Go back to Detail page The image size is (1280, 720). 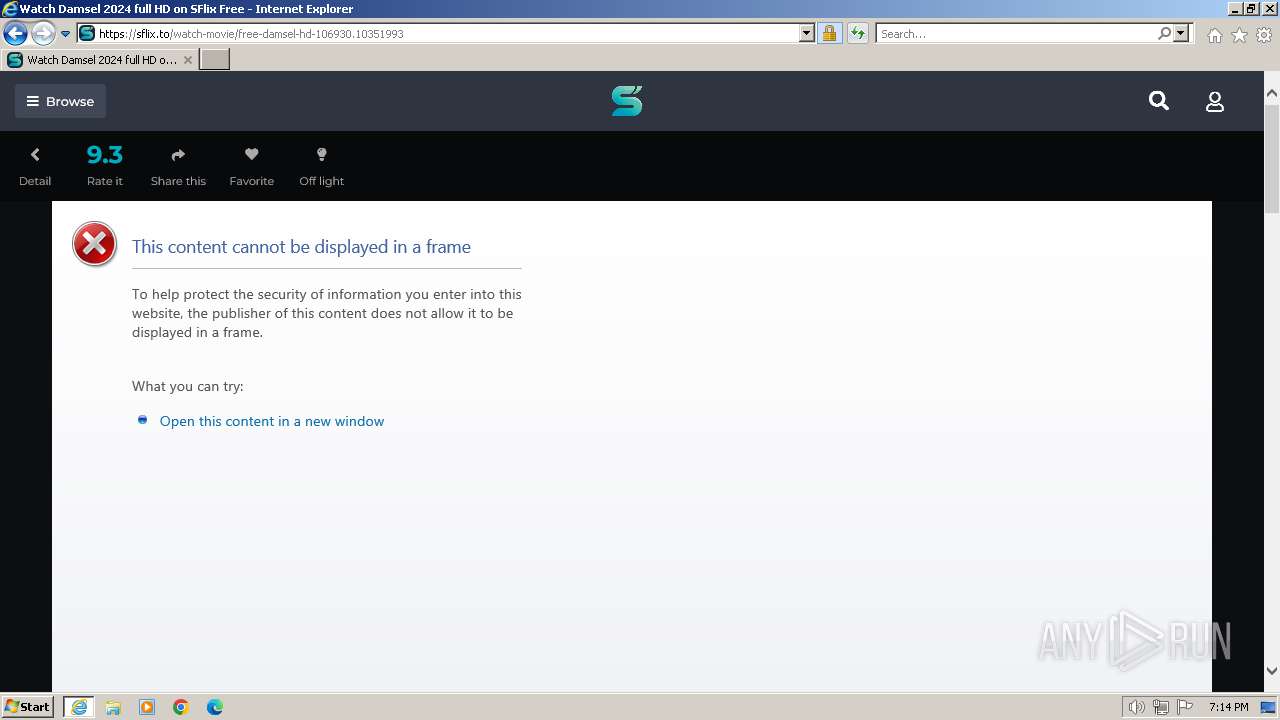35,166
